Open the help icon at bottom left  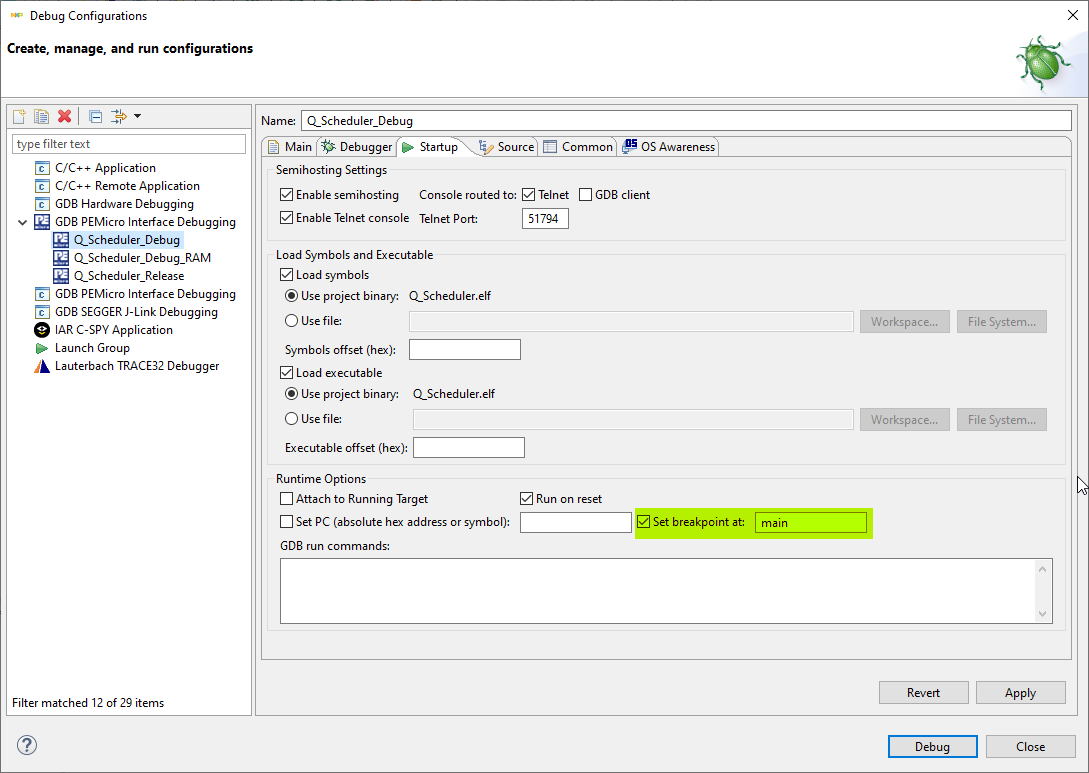coord(26,745)
